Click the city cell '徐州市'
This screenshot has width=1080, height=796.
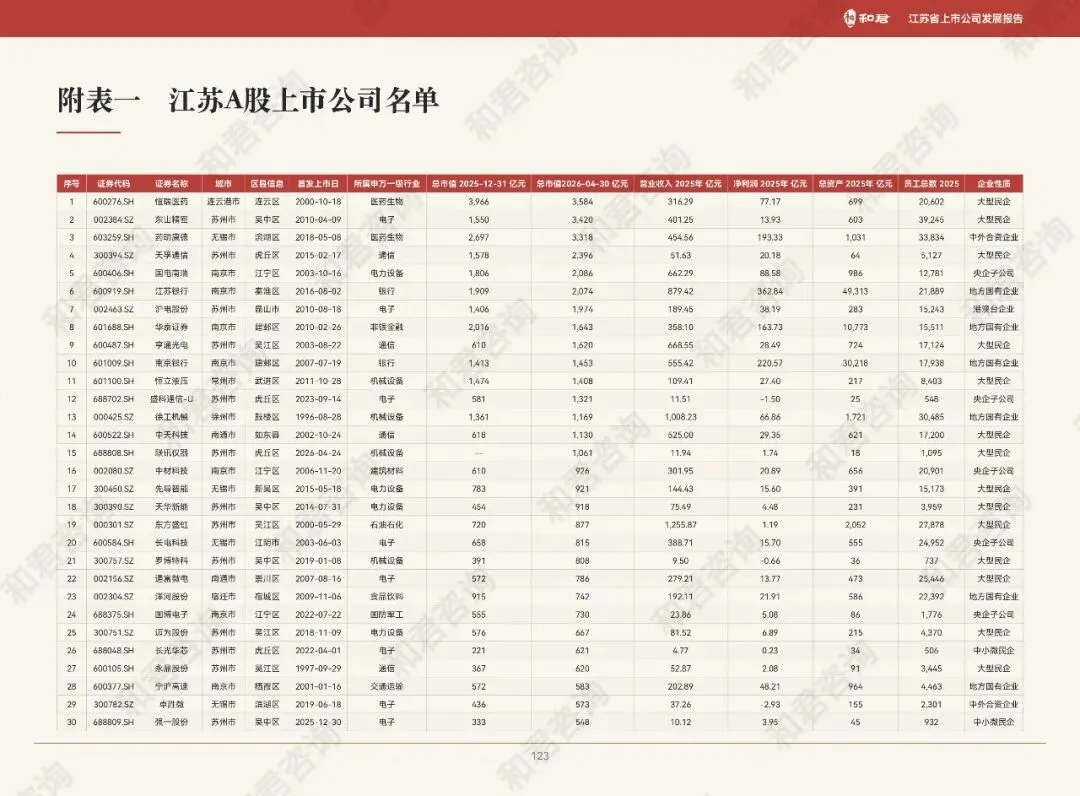[x=223, y=417]
